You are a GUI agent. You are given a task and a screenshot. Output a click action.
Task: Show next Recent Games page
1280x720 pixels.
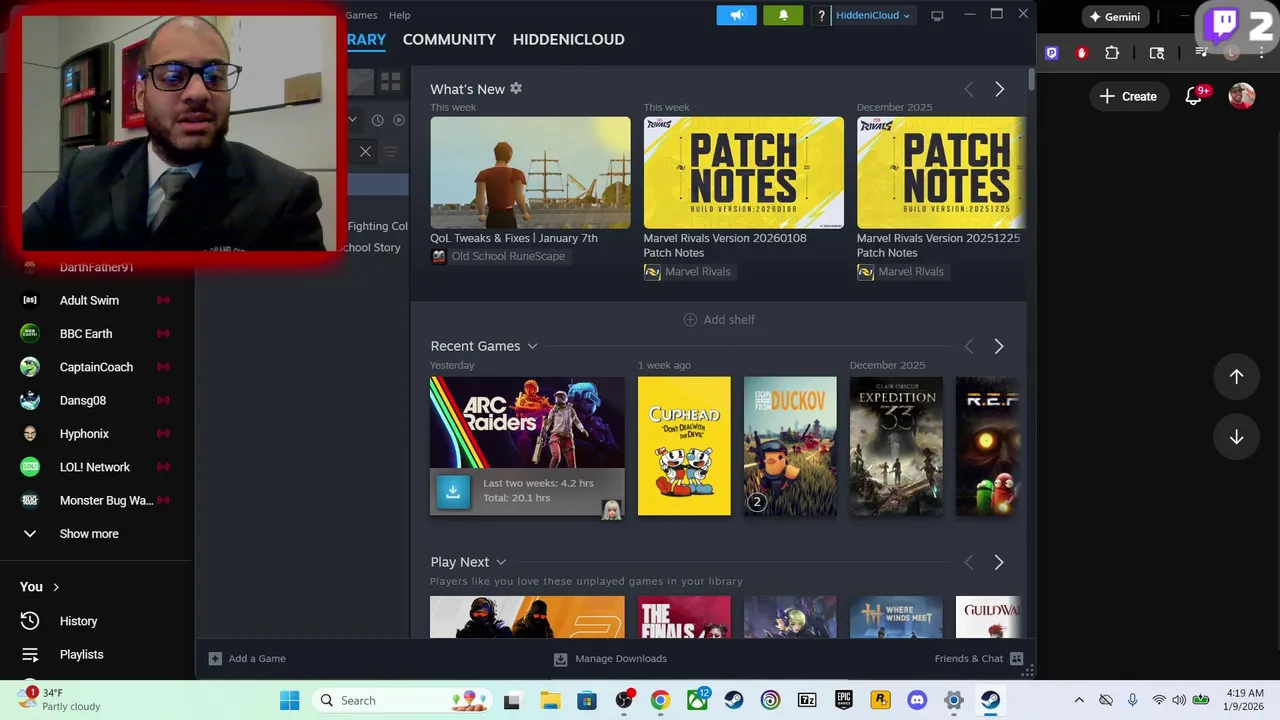[998, 346]
